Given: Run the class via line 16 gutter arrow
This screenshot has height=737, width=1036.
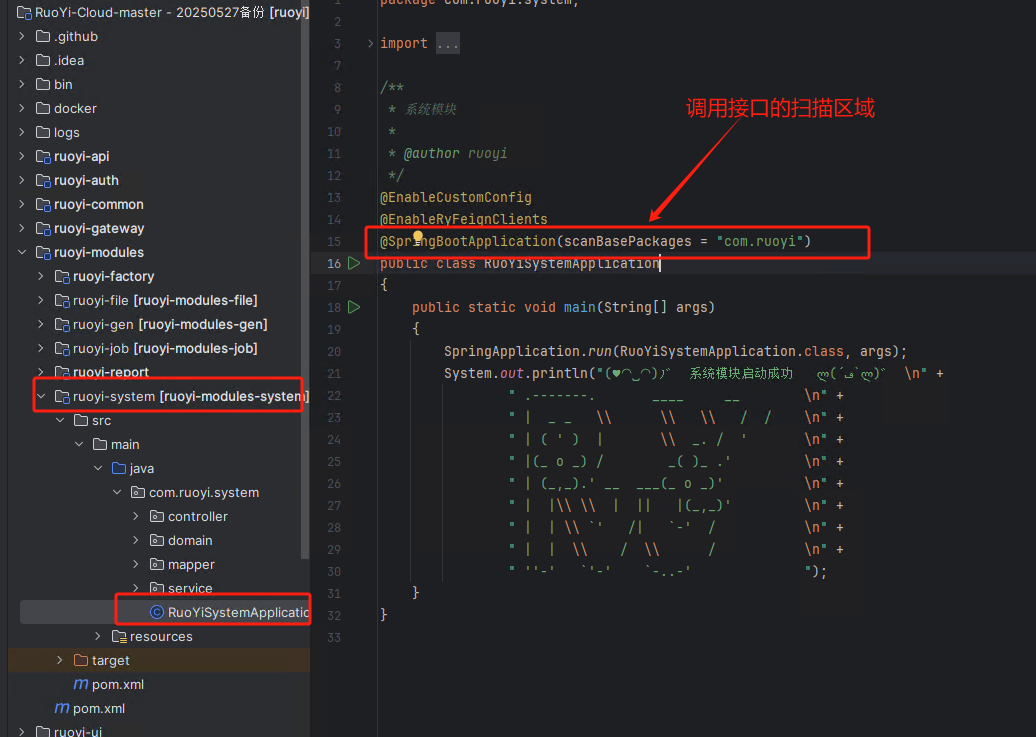Looking at the screenshot, I should [x=355, y=263].
